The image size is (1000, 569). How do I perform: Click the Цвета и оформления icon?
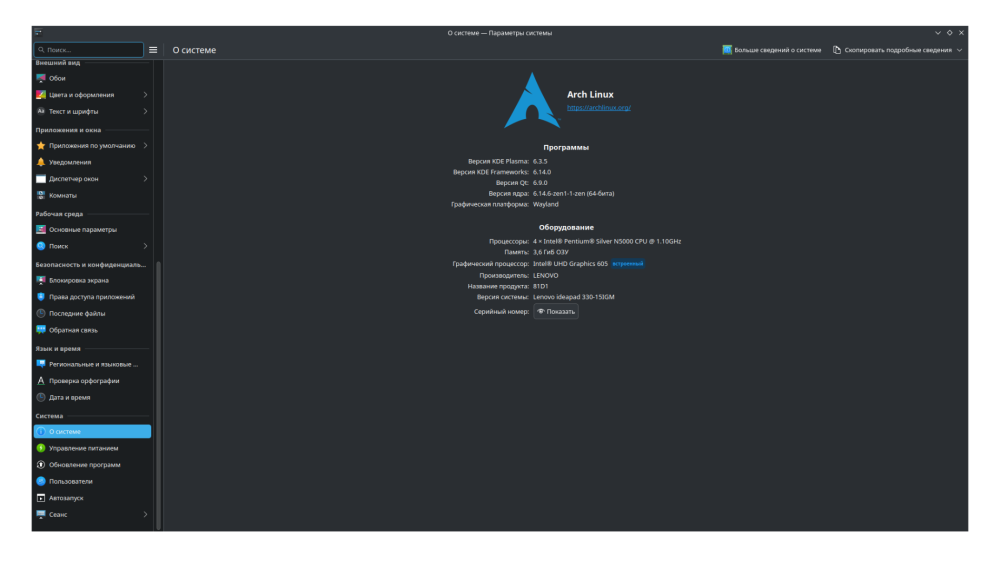(x=41, y=94)
